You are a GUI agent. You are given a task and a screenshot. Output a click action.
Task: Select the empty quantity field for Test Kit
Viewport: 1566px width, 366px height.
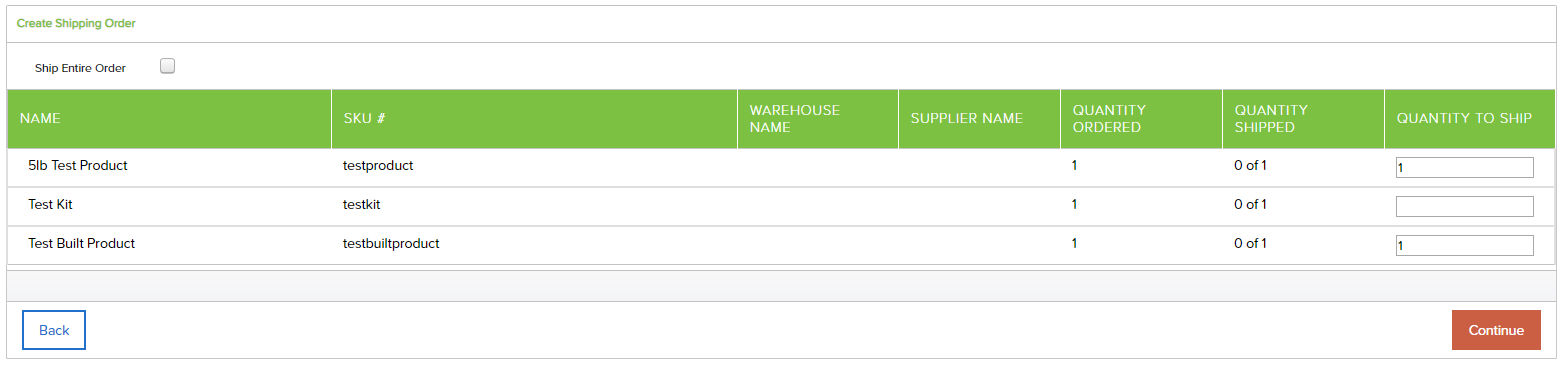[1464, 206]
